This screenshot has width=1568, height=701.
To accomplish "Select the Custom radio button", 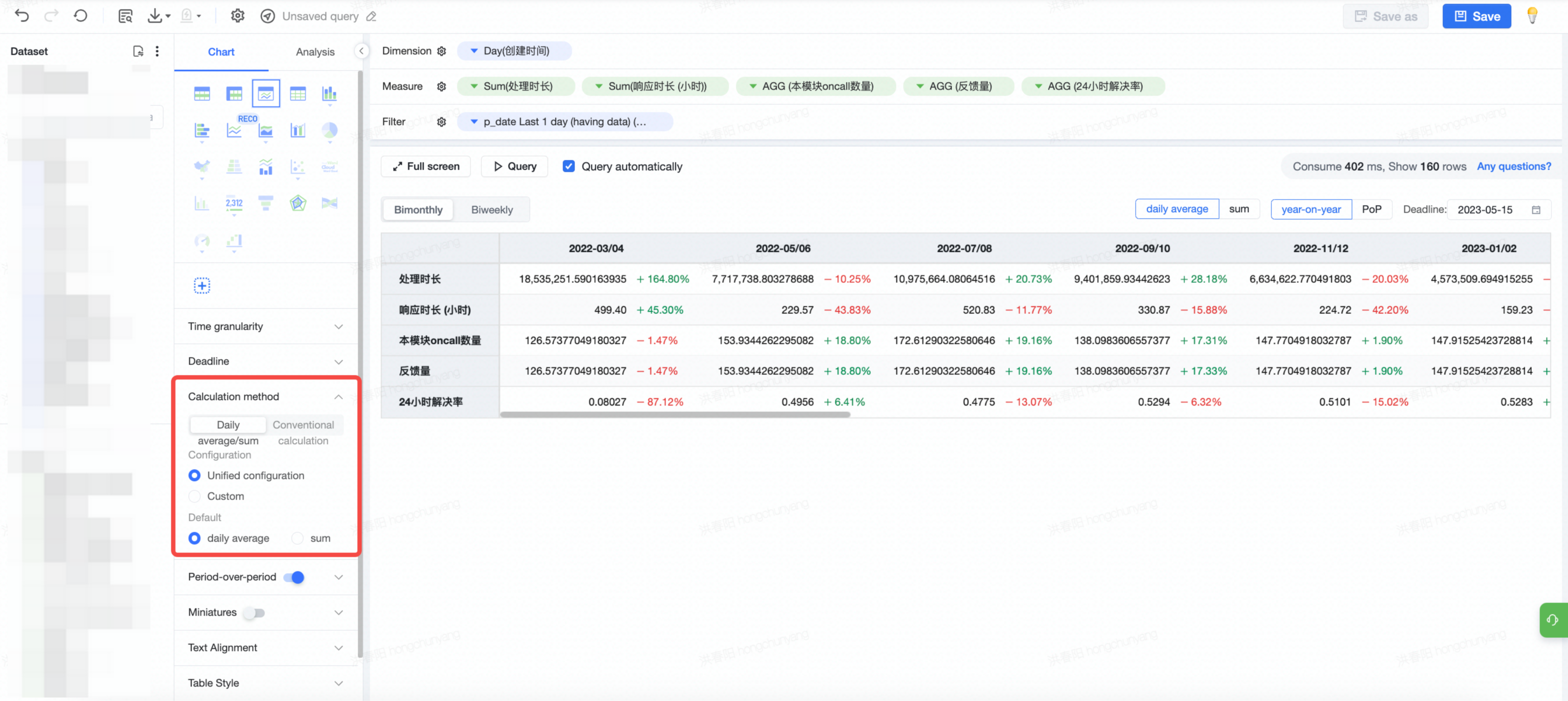I will click(194, 496).
